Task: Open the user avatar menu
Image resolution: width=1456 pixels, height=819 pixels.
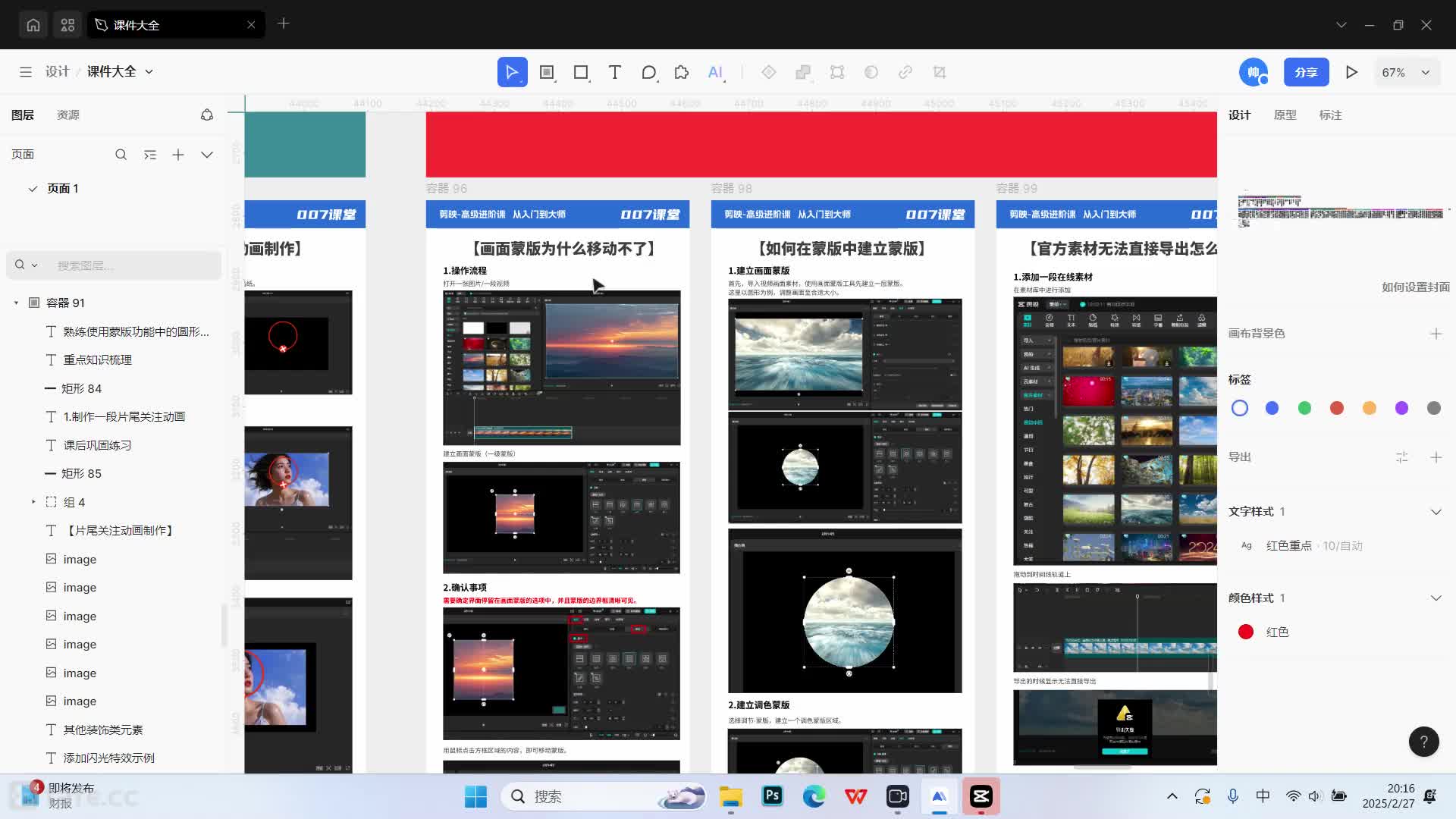Action: [x=1253, y=72]
